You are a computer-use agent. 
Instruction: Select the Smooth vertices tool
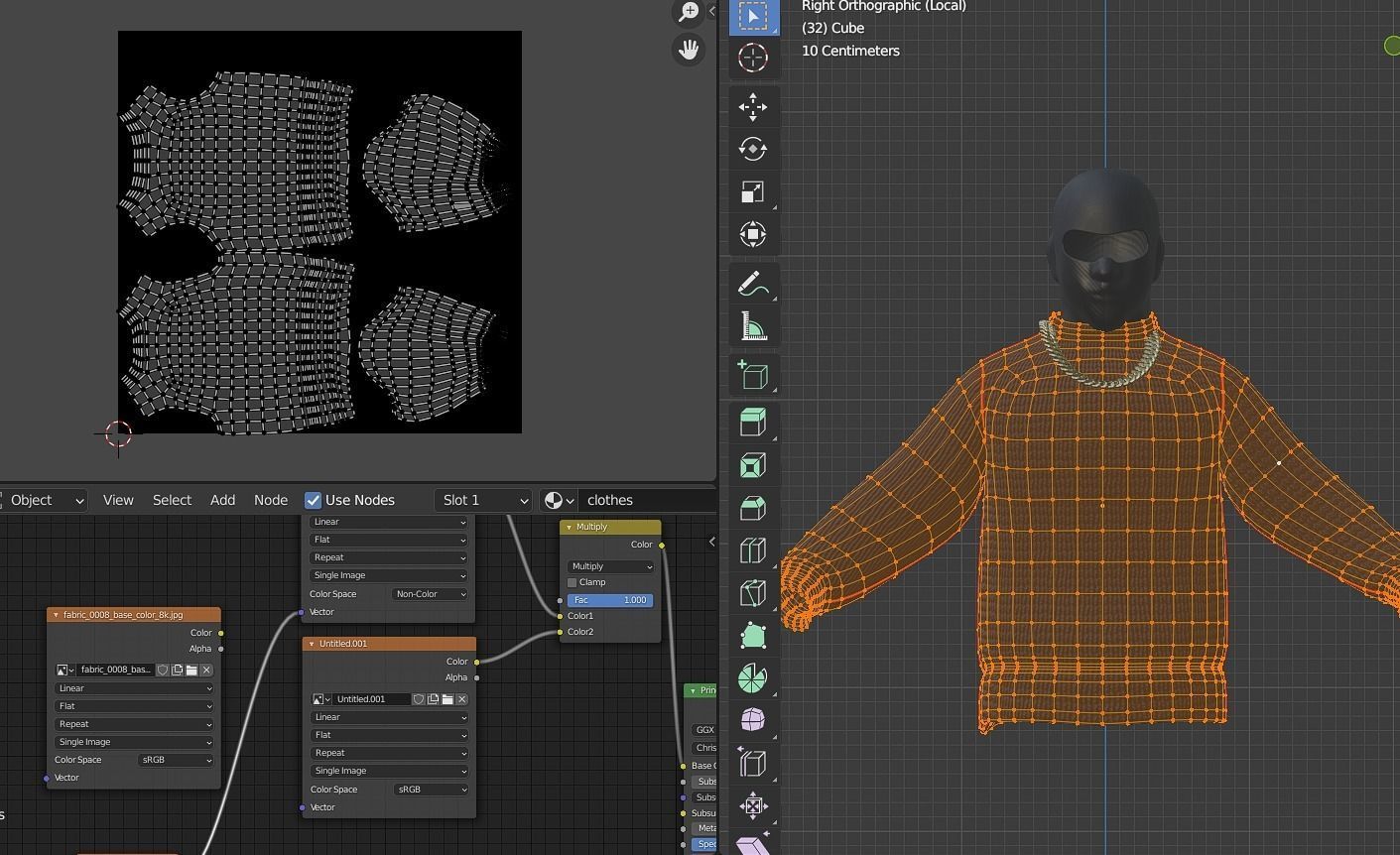[x=753, y=721]
